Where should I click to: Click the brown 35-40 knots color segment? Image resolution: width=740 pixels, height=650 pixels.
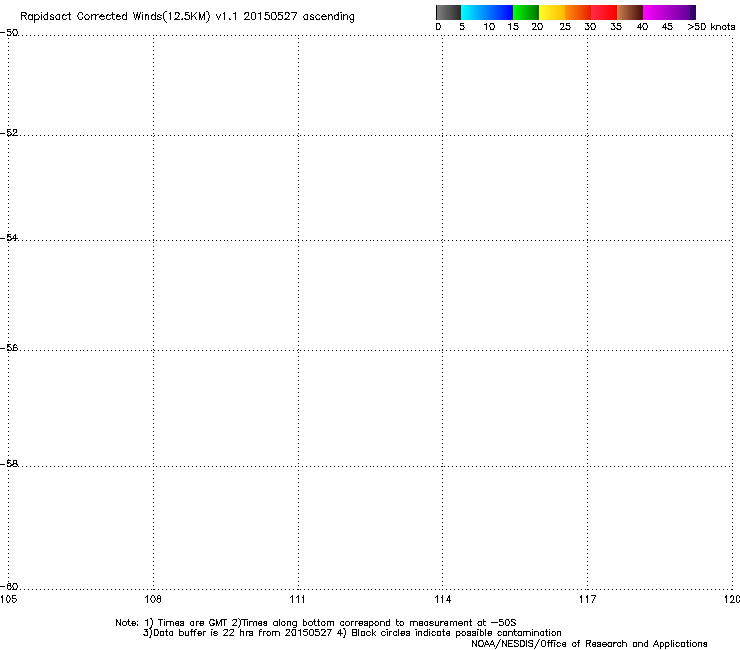pos(630,12)
